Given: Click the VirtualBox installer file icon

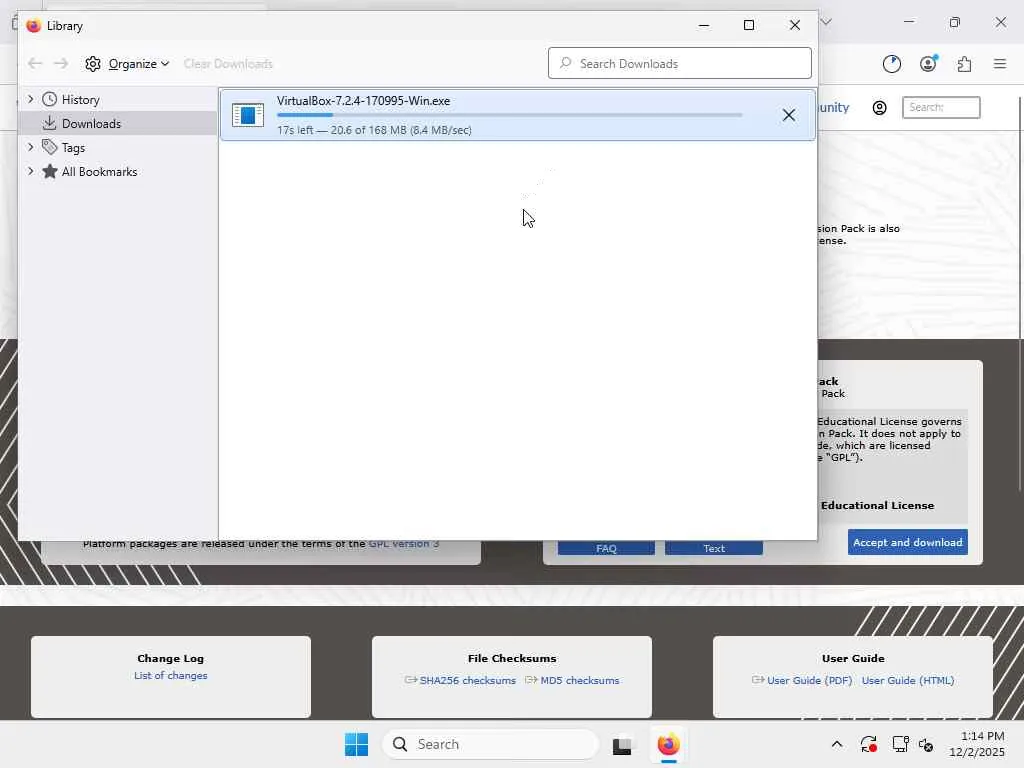Looking at the screenshot, I should coord(248,115).
